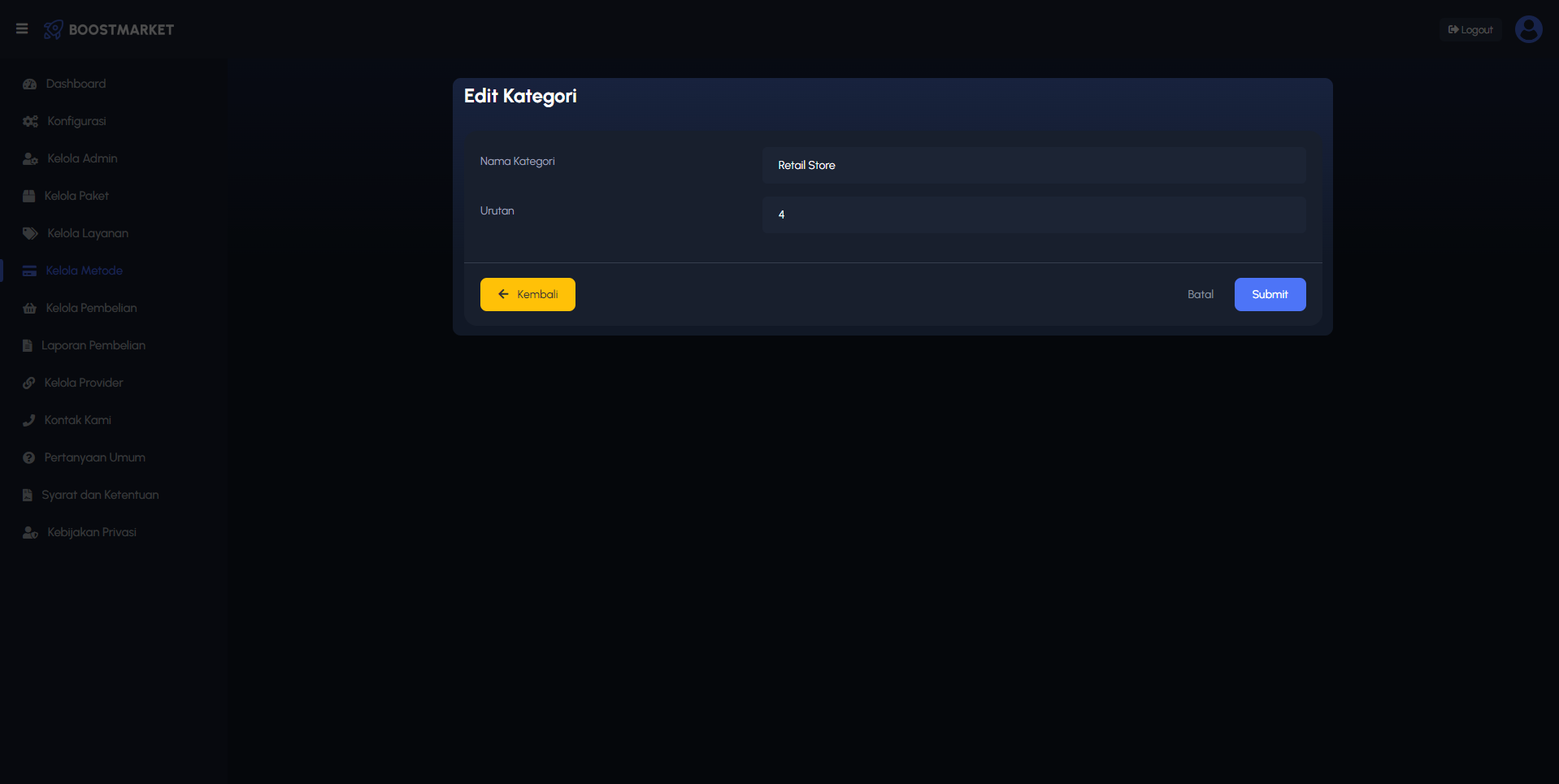The width and height of the screenshot is (1559, 784).
Task: Click the Pertanyaan Umum question icon
Action: coord(29,457)
